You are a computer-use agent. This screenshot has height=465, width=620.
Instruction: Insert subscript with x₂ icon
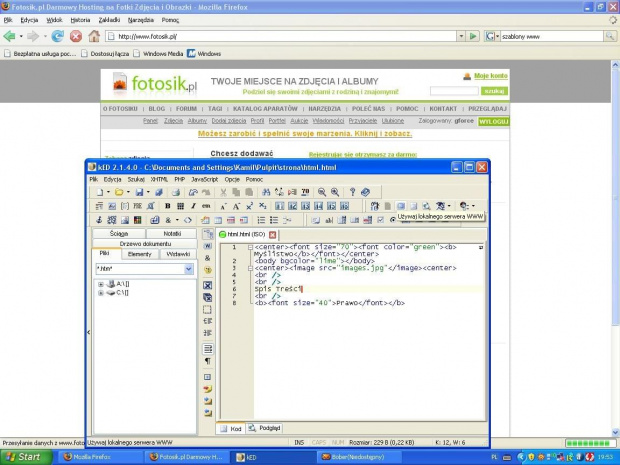coord(263,206)
